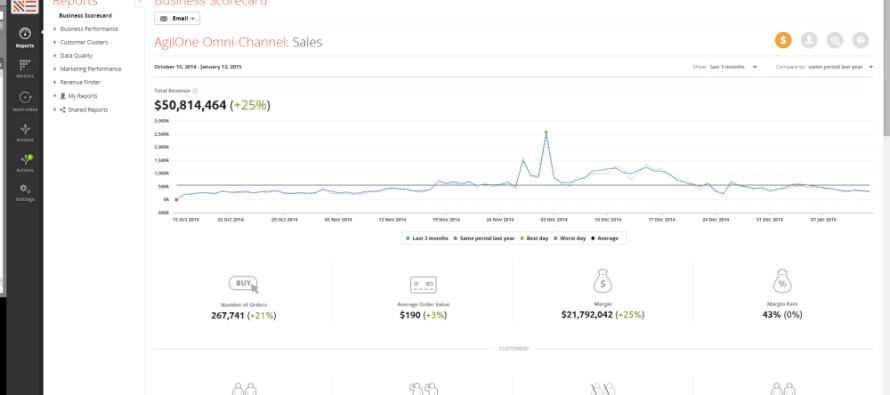This screenshot has width=890, height=395.
Task: Toggle the Best day legend entry
Action: [535, 238]
